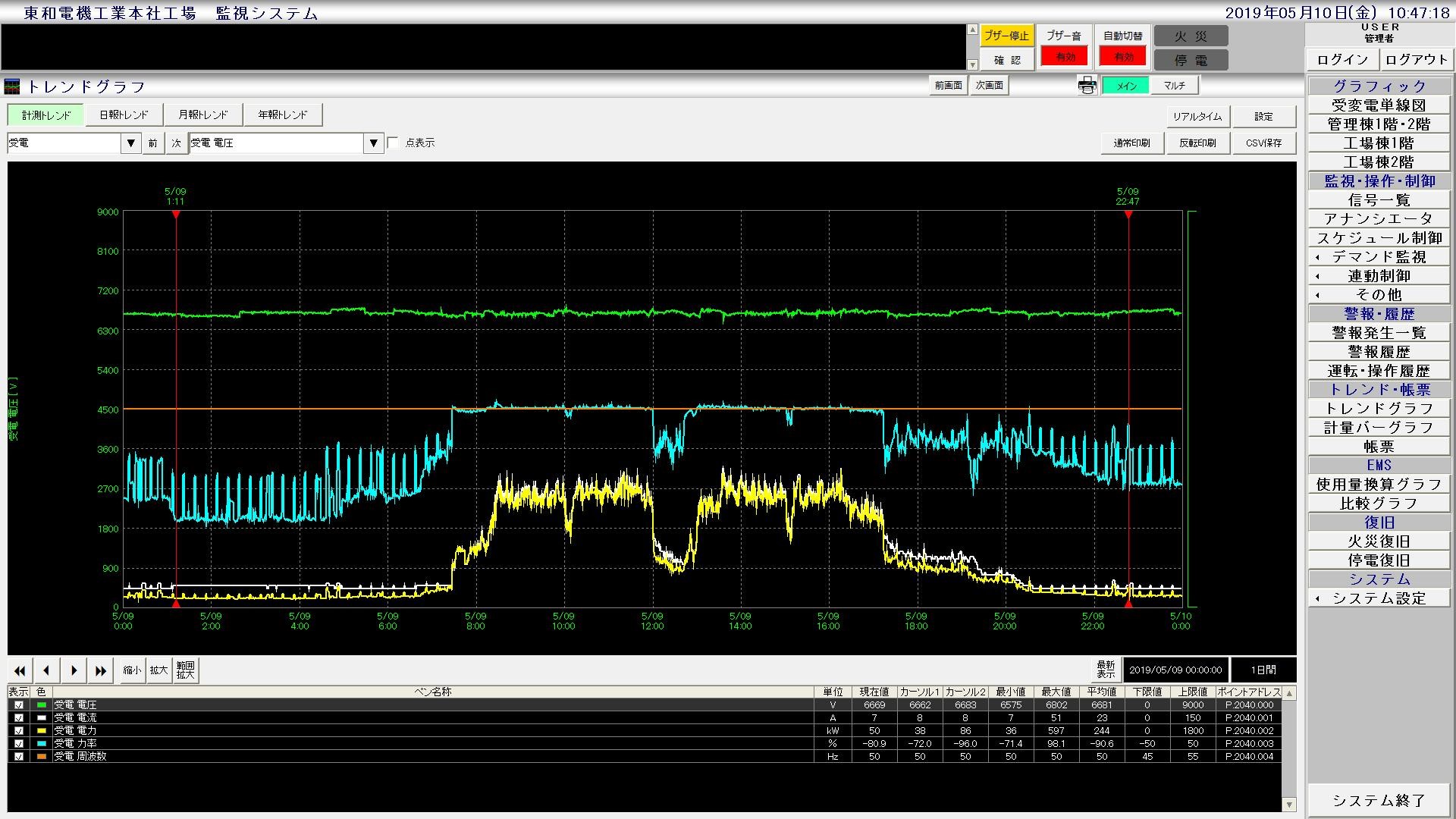
Task: Open 運転・操作履歴 screen
Action: (x=1379, y=371)
